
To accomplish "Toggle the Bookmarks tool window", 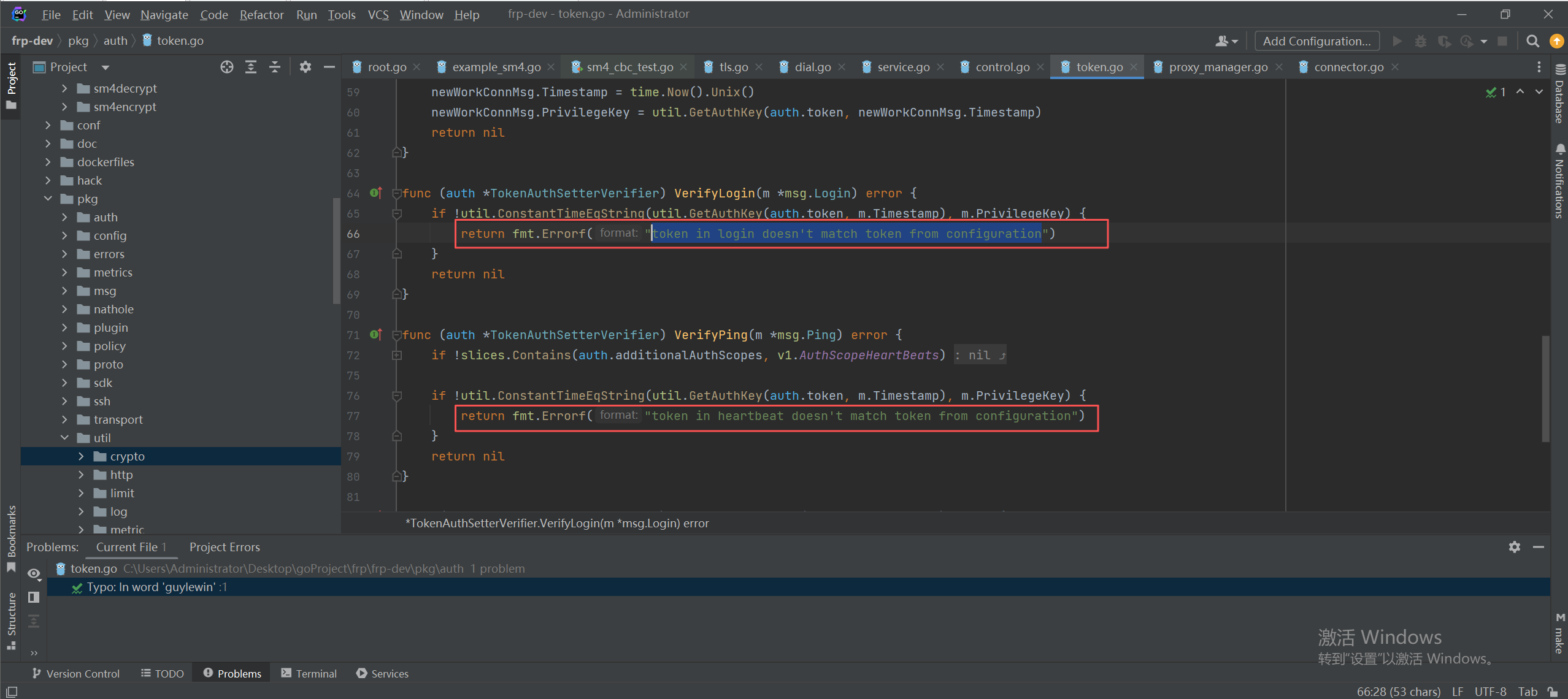I will pos(11,538).
